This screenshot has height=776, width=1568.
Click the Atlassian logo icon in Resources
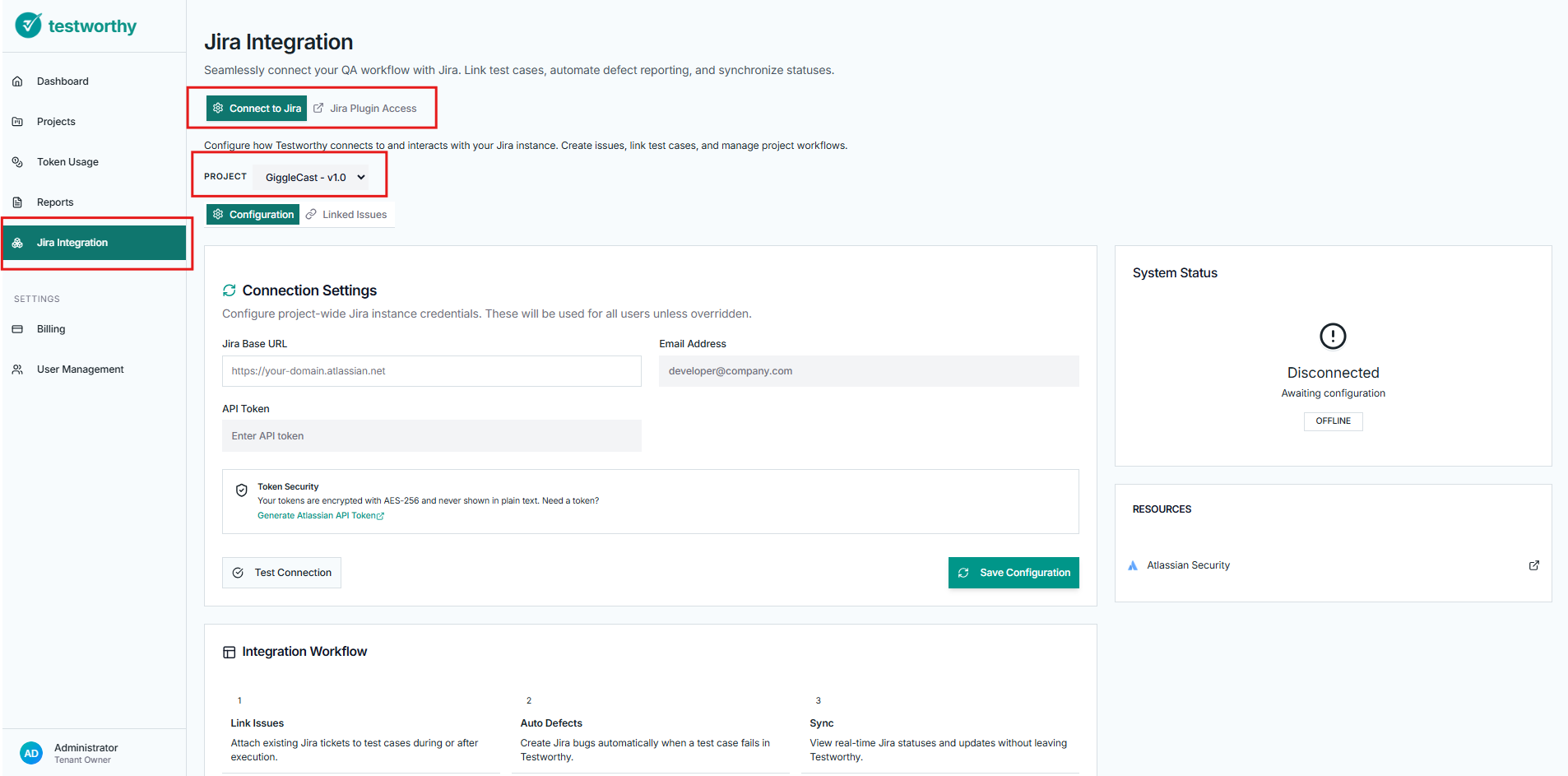coord(1133,565)
